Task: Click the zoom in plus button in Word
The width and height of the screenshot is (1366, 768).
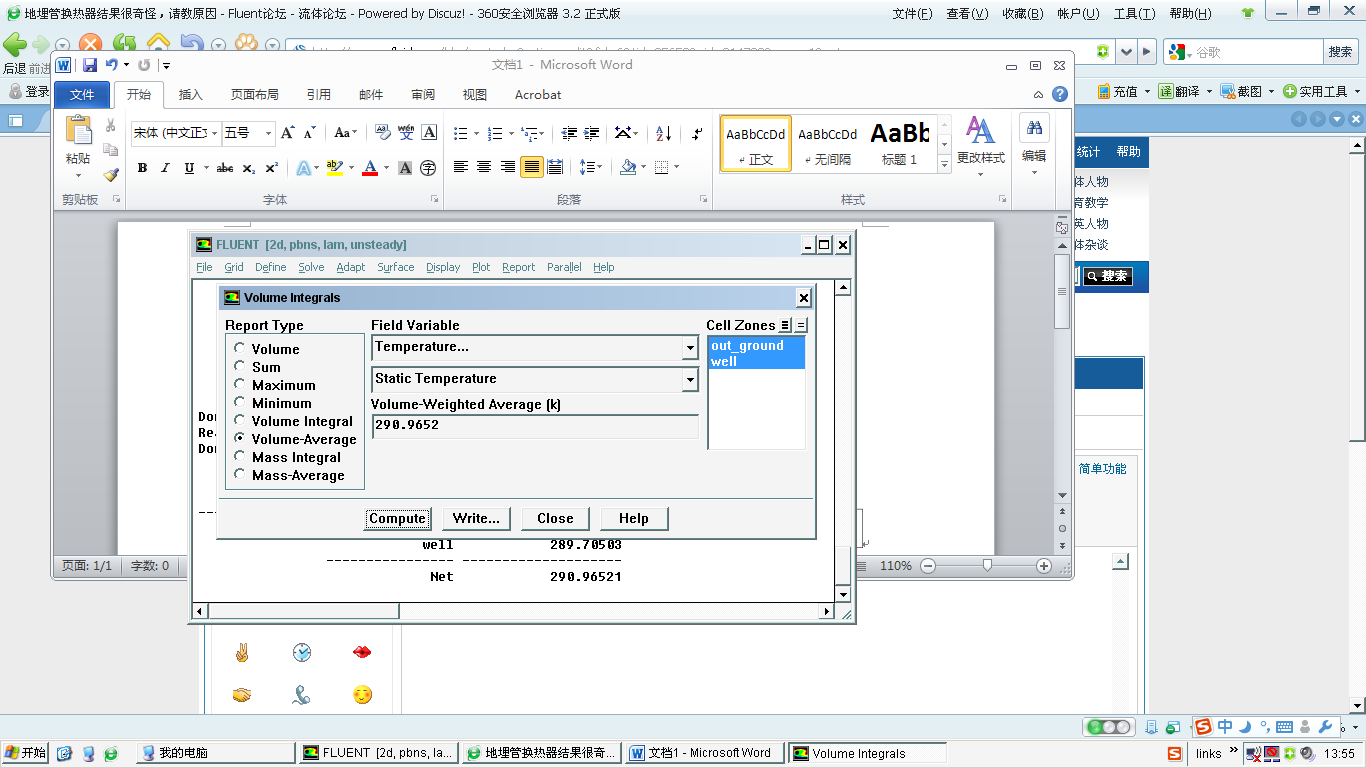Action: pyautogui.click(x=1044, y=566)
